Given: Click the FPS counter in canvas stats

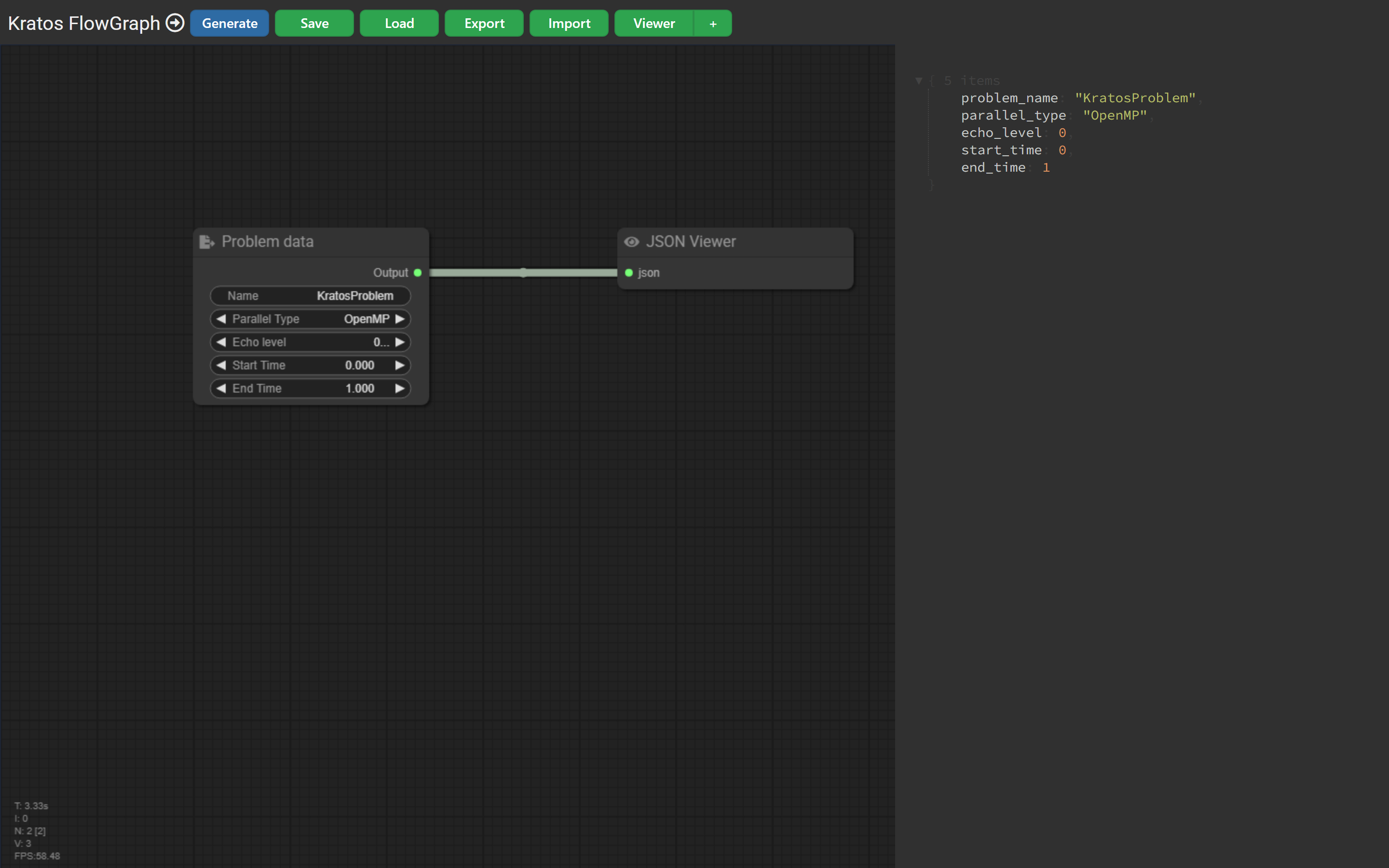Looking at the screenshot, I should pos(37,855).
